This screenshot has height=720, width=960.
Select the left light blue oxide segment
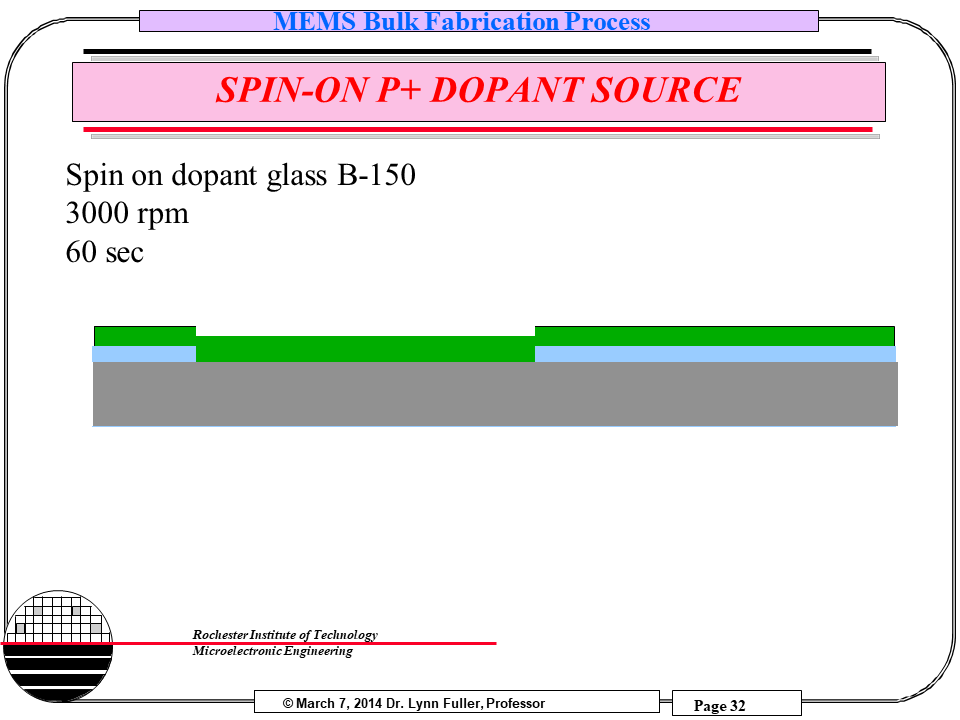tap(143, 354)
